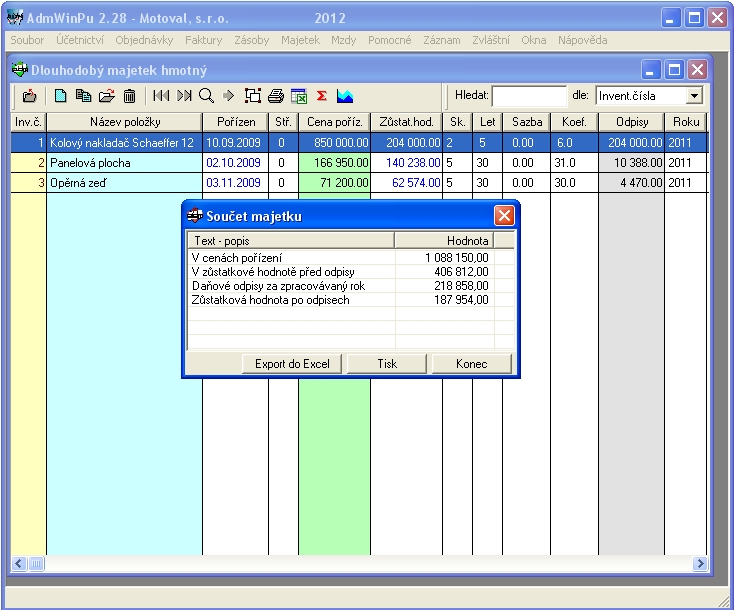Click the Text - popis column header

(x=291, y=241)
